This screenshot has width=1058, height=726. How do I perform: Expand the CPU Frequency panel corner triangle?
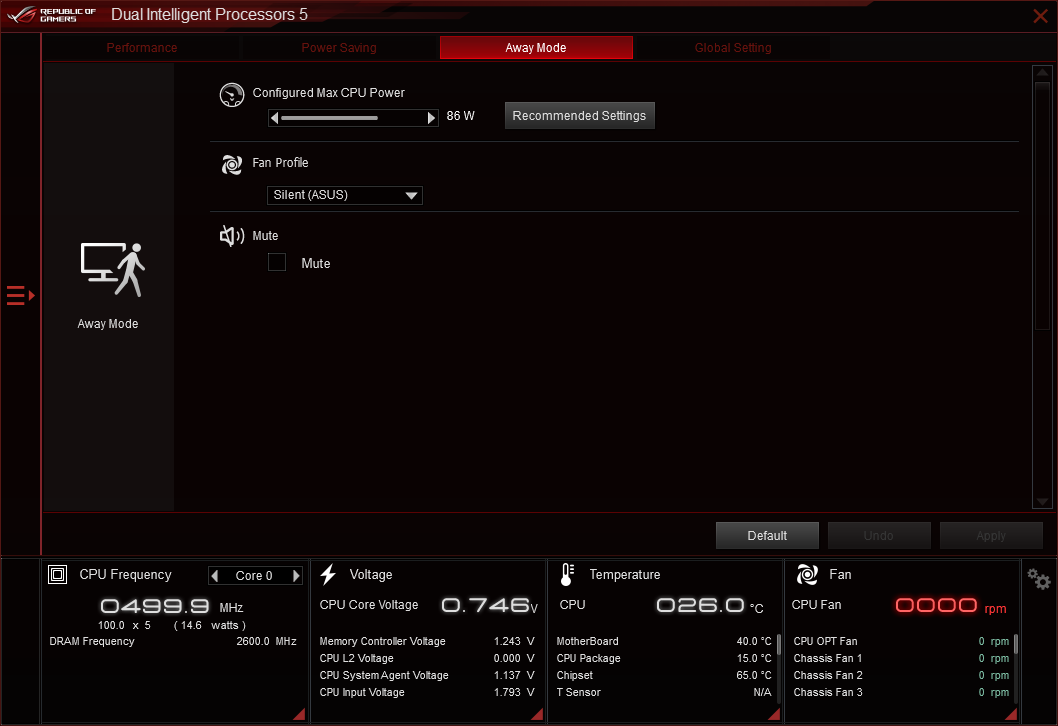(x=299, y=714)
